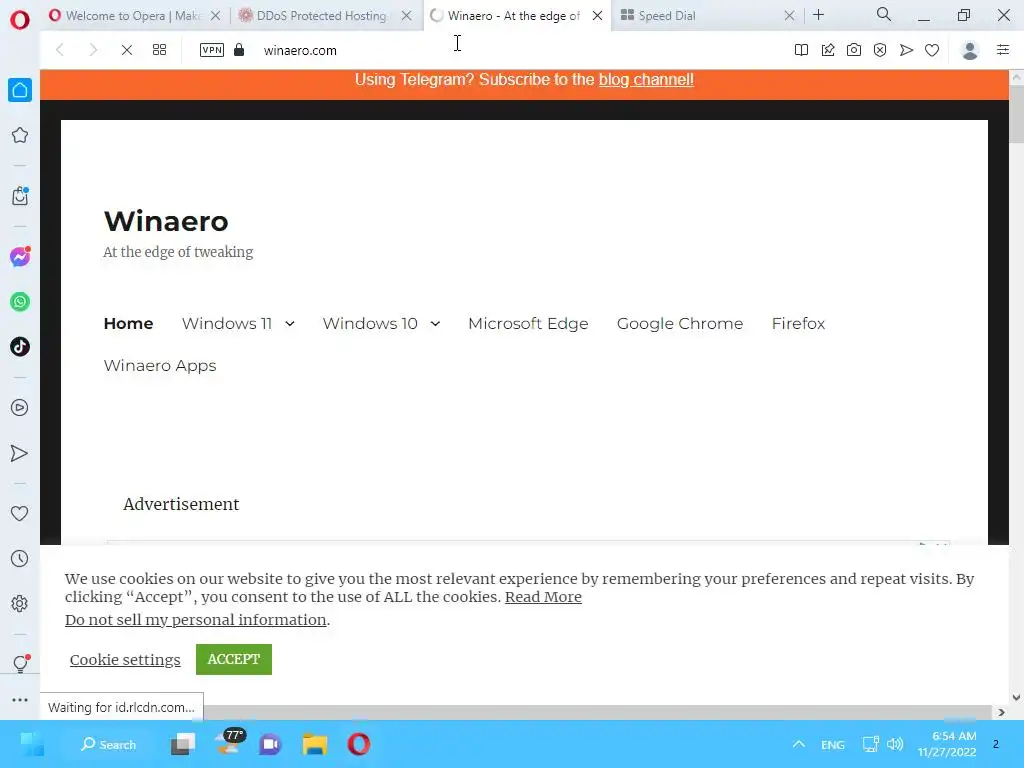1024x768 pixels.
Task: Expand the Windows 10 submenu chevron
Action: [x=435, y=324]
